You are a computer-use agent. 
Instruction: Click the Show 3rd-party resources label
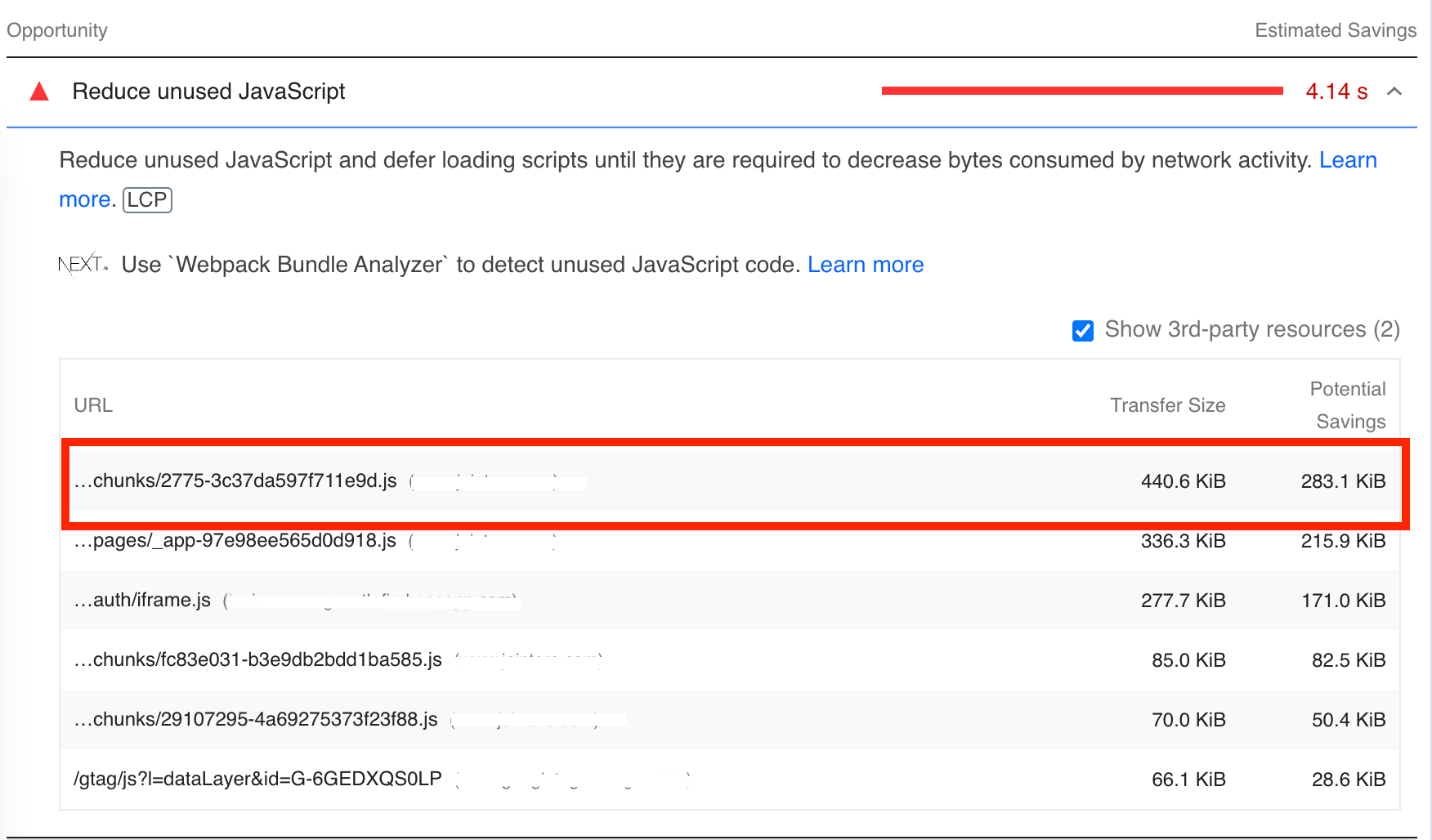[x=1251, y=329]
